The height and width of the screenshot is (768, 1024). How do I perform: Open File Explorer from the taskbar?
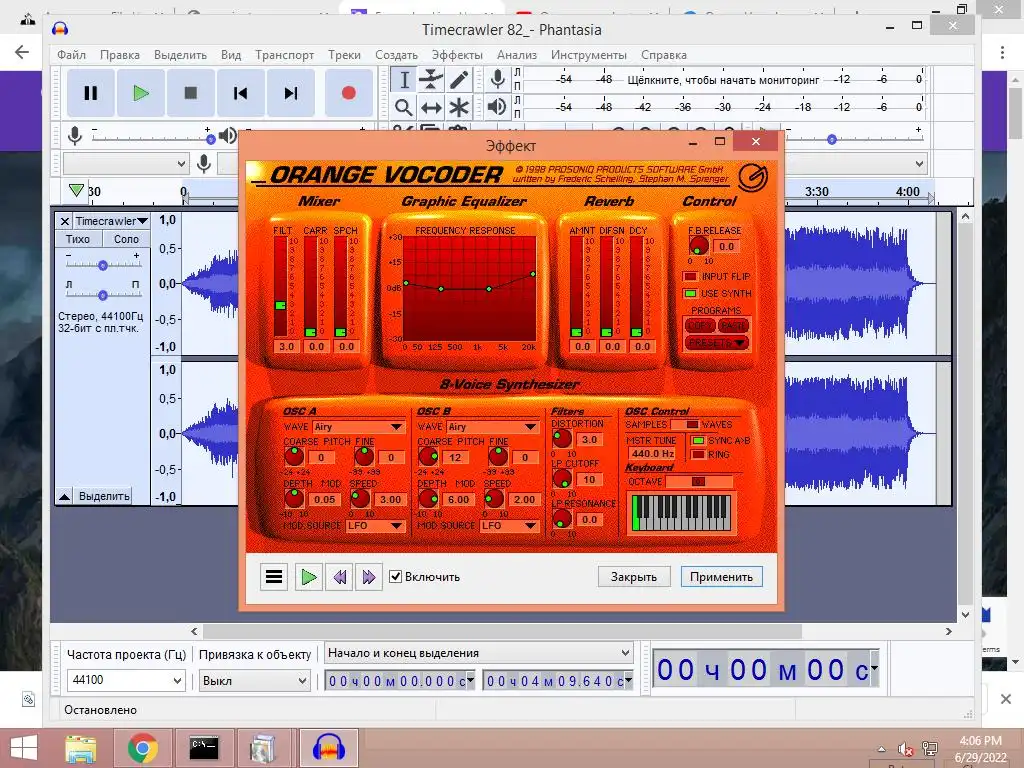[81, 748]
